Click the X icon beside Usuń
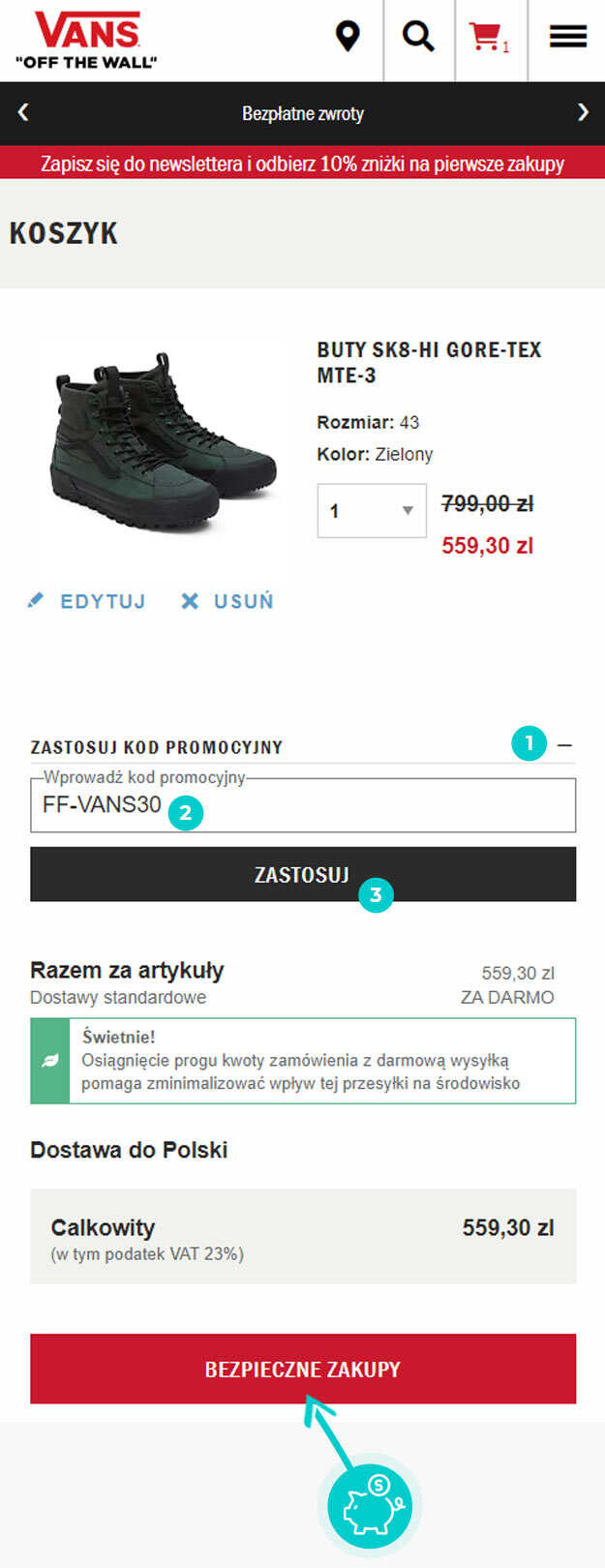This screenshot has height=1568, width=605. click(x=190, y=601)
